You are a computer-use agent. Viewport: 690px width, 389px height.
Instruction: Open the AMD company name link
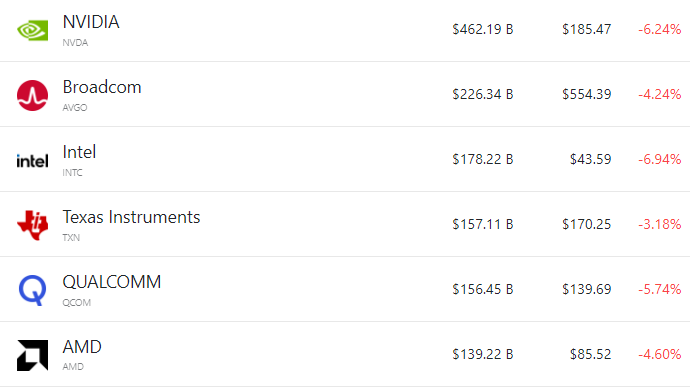82,347
